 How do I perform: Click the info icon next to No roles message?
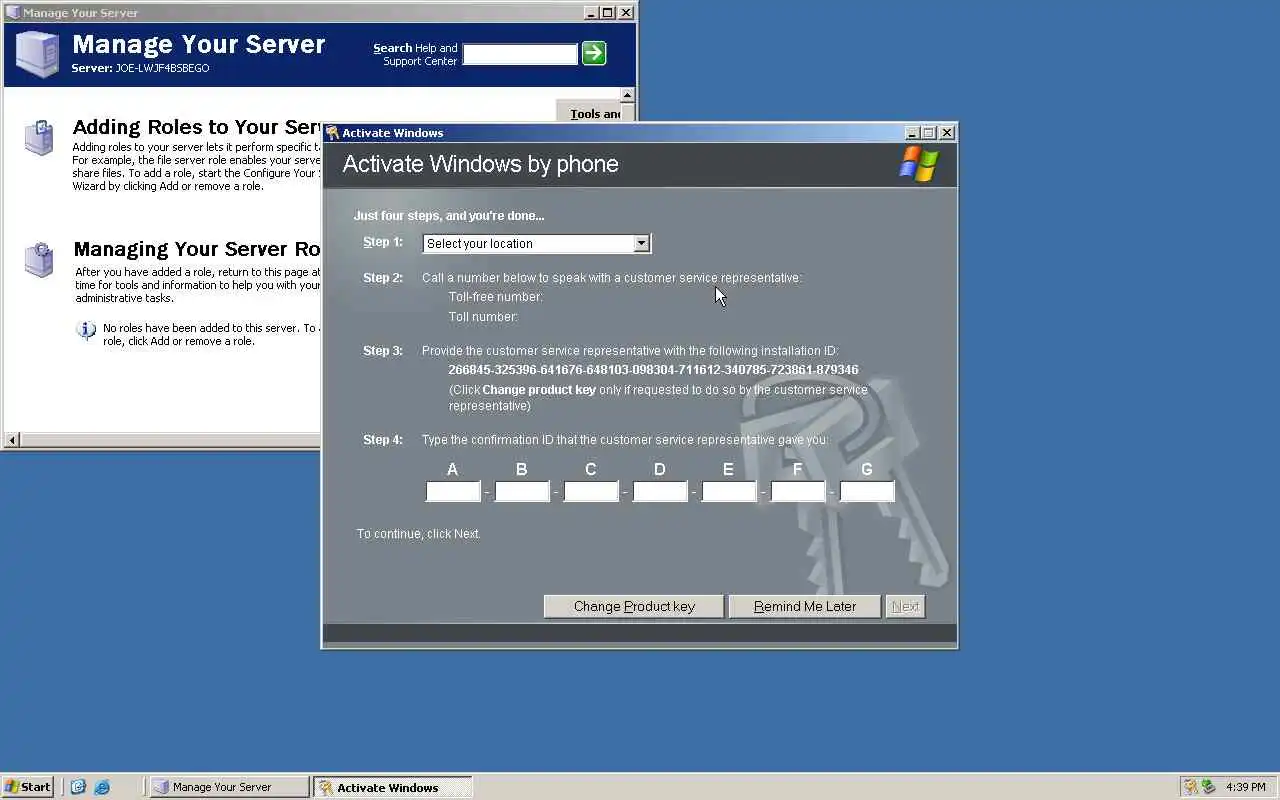[x=87, y=331]
